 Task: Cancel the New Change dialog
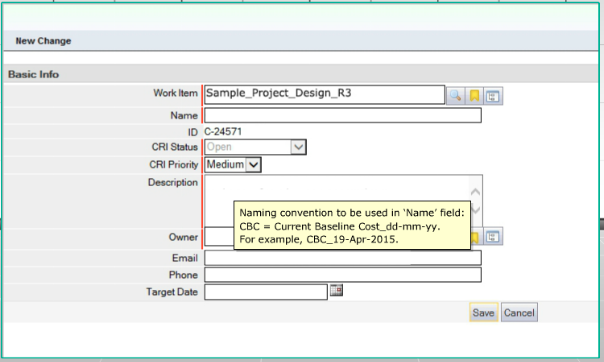click(519, 312)
